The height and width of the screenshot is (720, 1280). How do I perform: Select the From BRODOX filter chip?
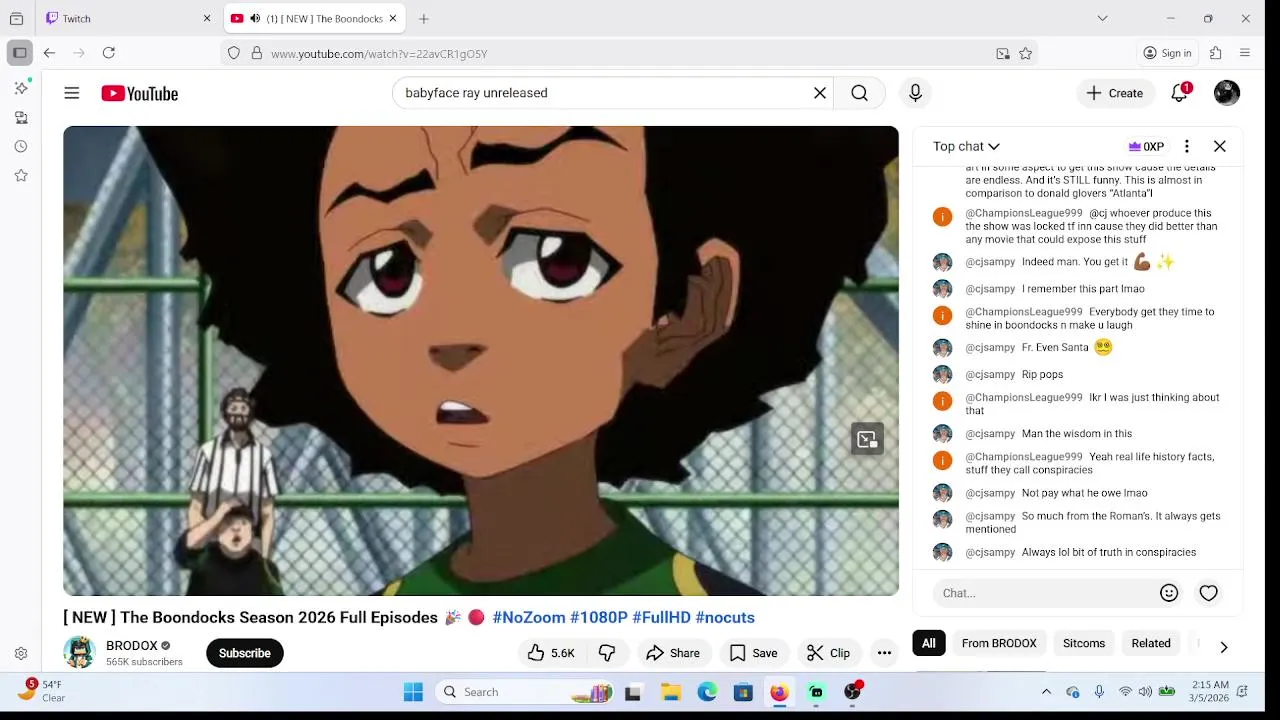999,643
